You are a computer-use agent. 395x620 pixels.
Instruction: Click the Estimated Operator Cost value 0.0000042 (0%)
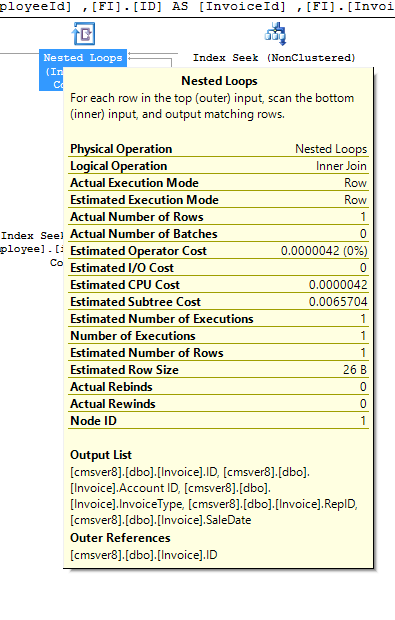pyautogui.click(x=324, y=251)
